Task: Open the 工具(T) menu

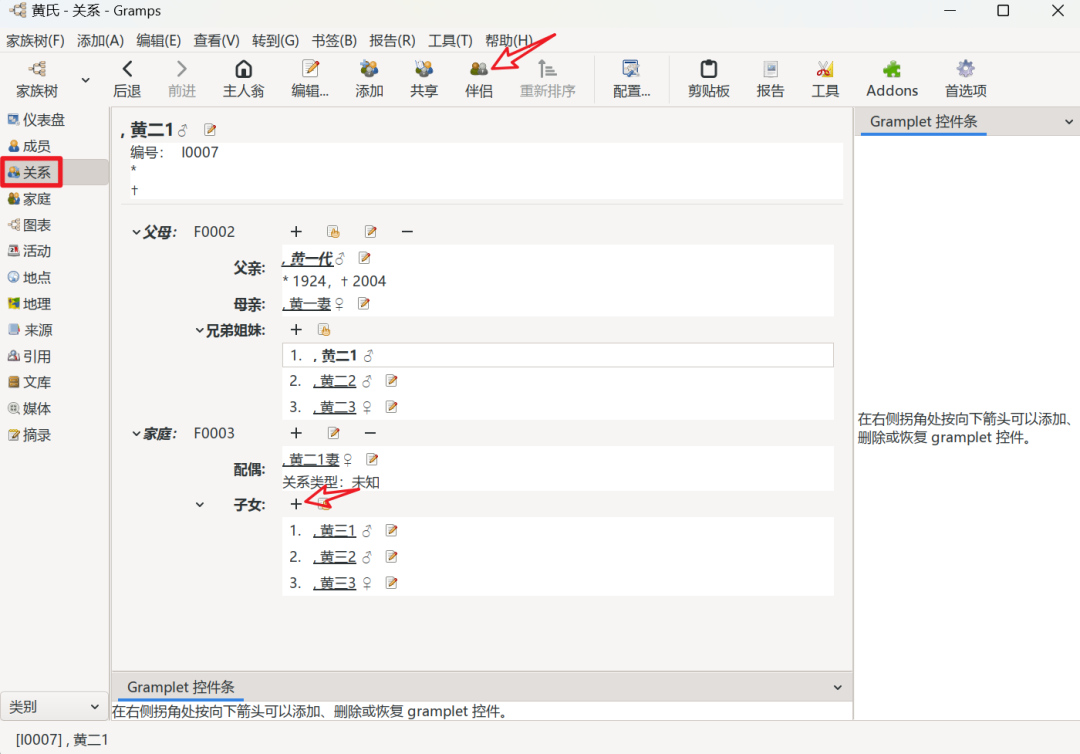Action: [450, 40]
